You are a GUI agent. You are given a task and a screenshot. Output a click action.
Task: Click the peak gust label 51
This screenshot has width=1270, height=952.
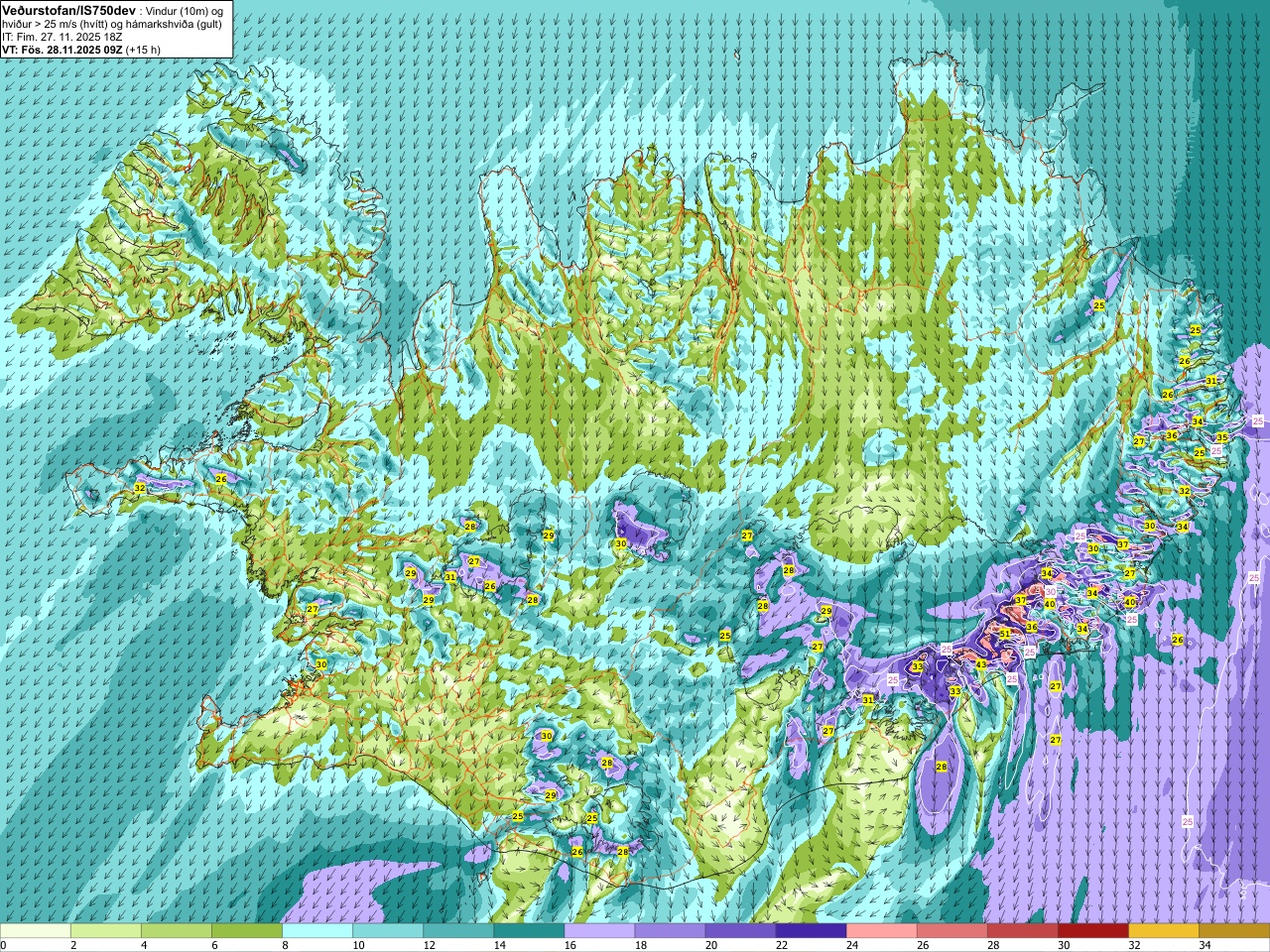click(1004, 634)
